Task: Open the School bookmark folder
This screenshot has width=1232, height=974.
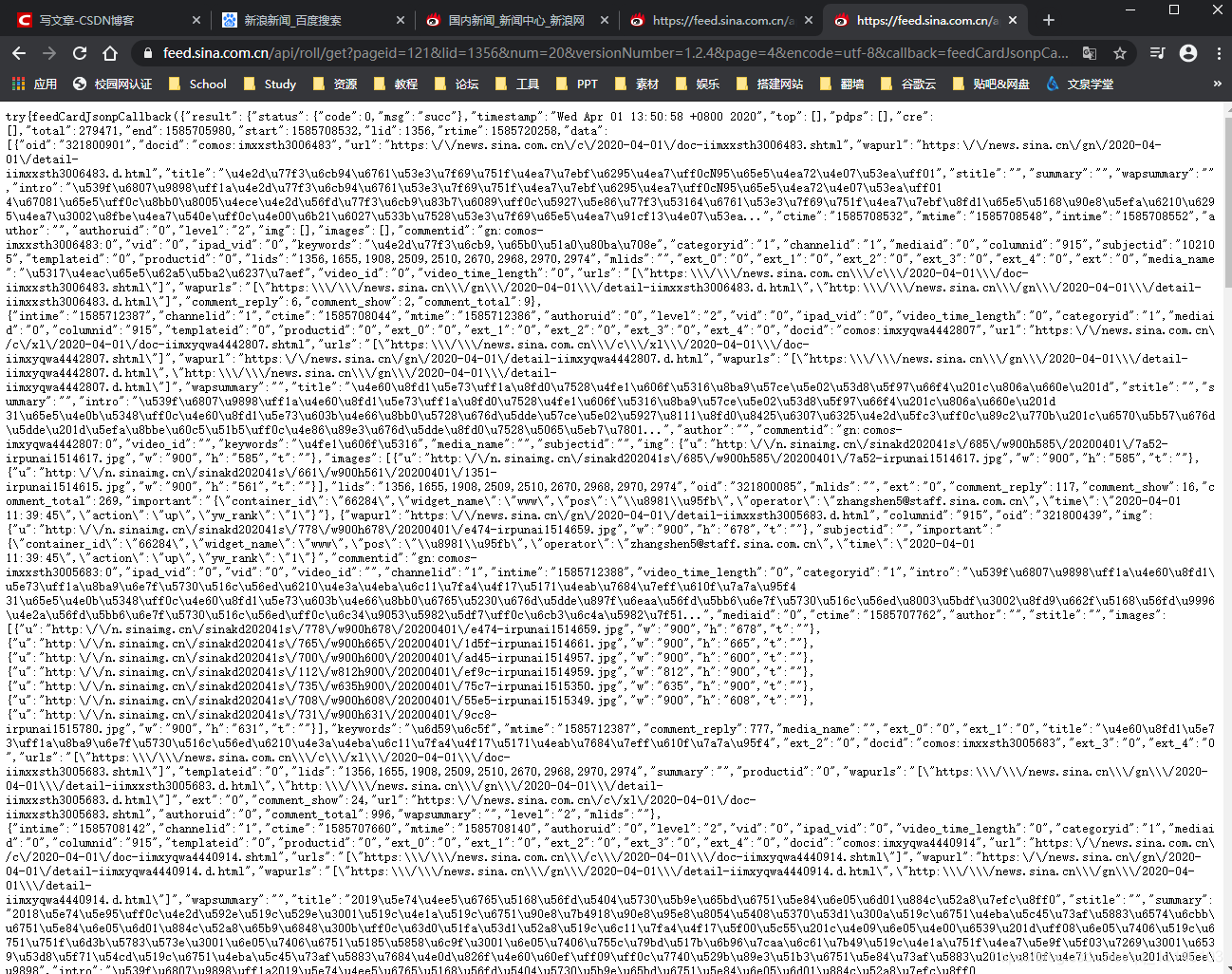Action: (x=197, y=84)
